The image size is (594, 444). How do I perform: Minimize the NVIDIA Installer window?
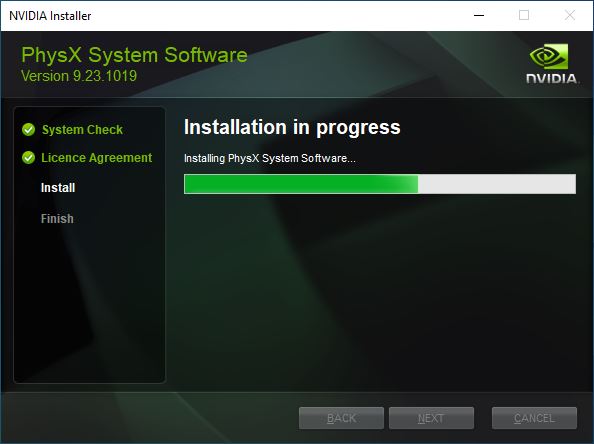click(479, 16)
